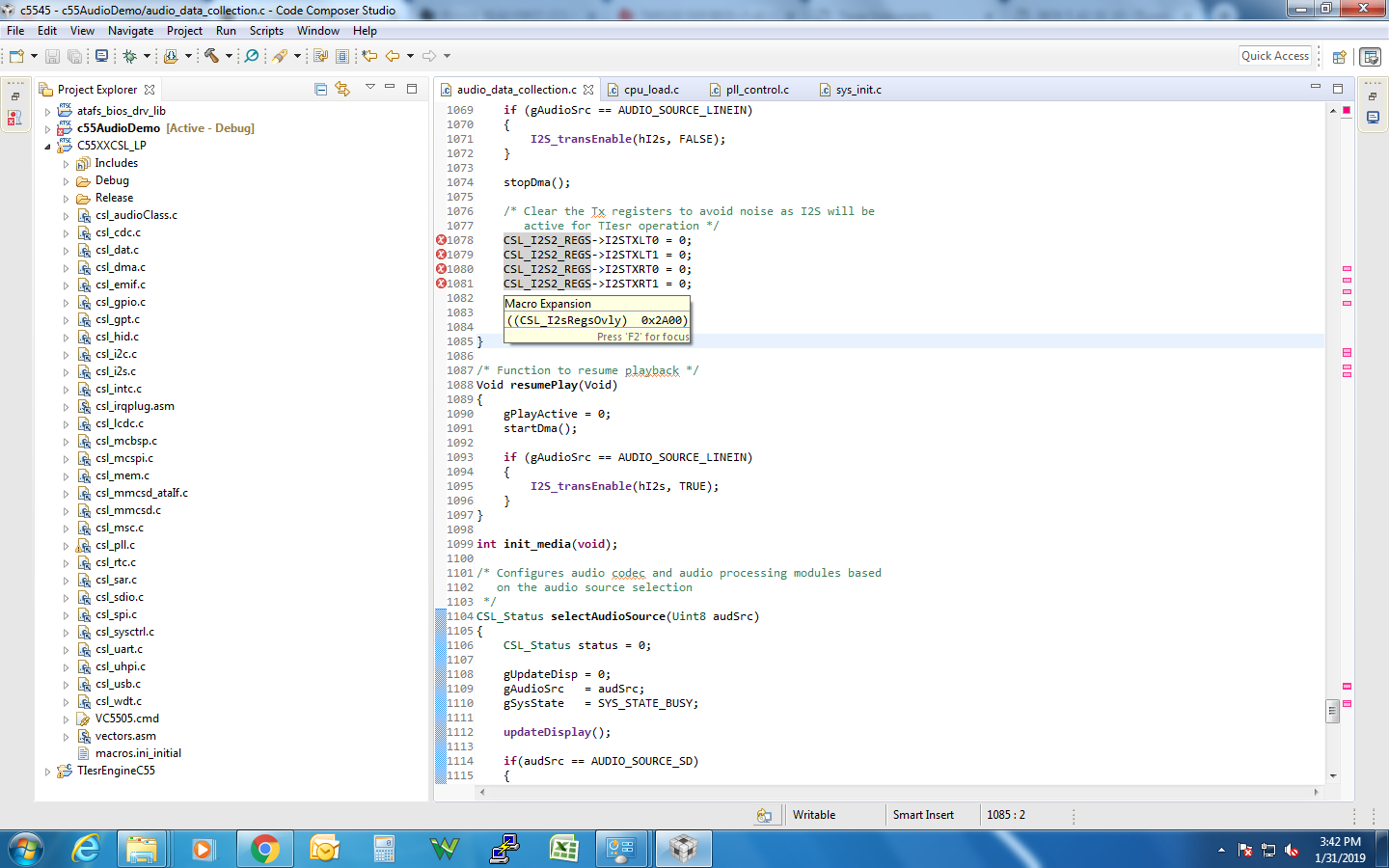Minimize the editor area

1315,88
